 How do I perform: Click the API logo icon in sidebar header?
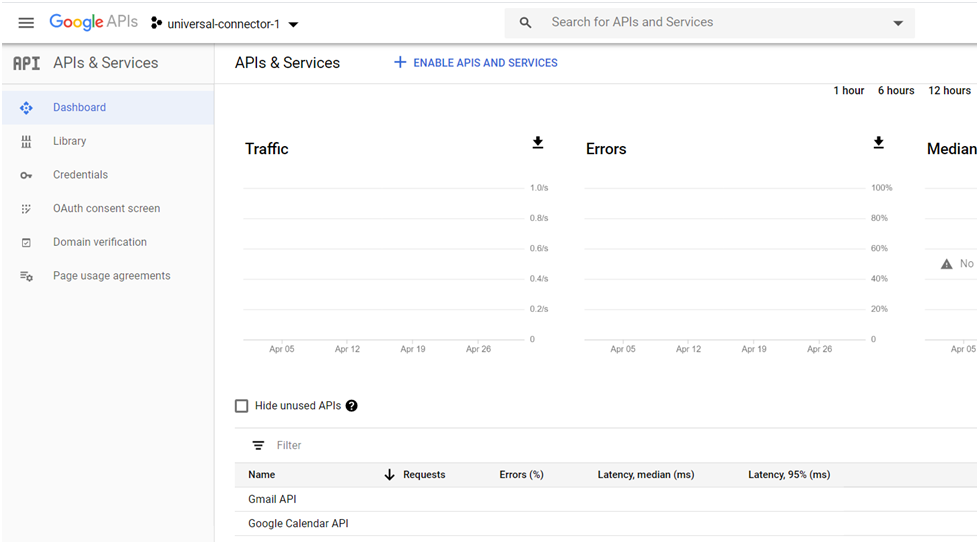[27, 63]
